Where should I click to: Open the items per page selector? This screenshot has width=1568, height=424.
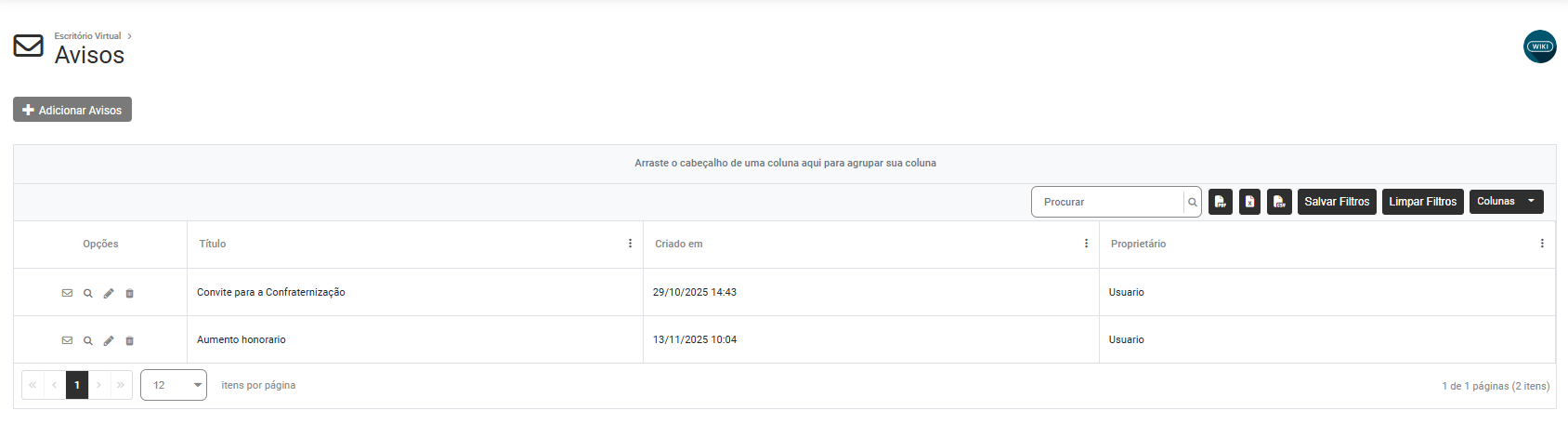(174, 385)
